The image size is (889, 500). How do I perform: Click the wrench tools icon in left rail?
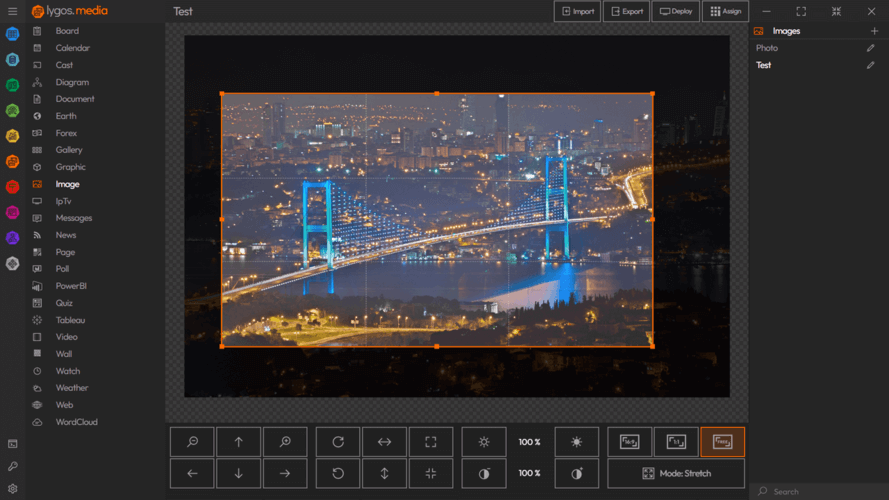pyautogui.click(x=12, y=466)
